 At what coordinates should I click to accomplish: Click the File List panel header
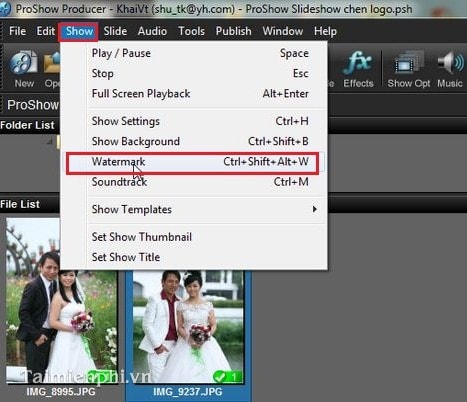point(20,204)
